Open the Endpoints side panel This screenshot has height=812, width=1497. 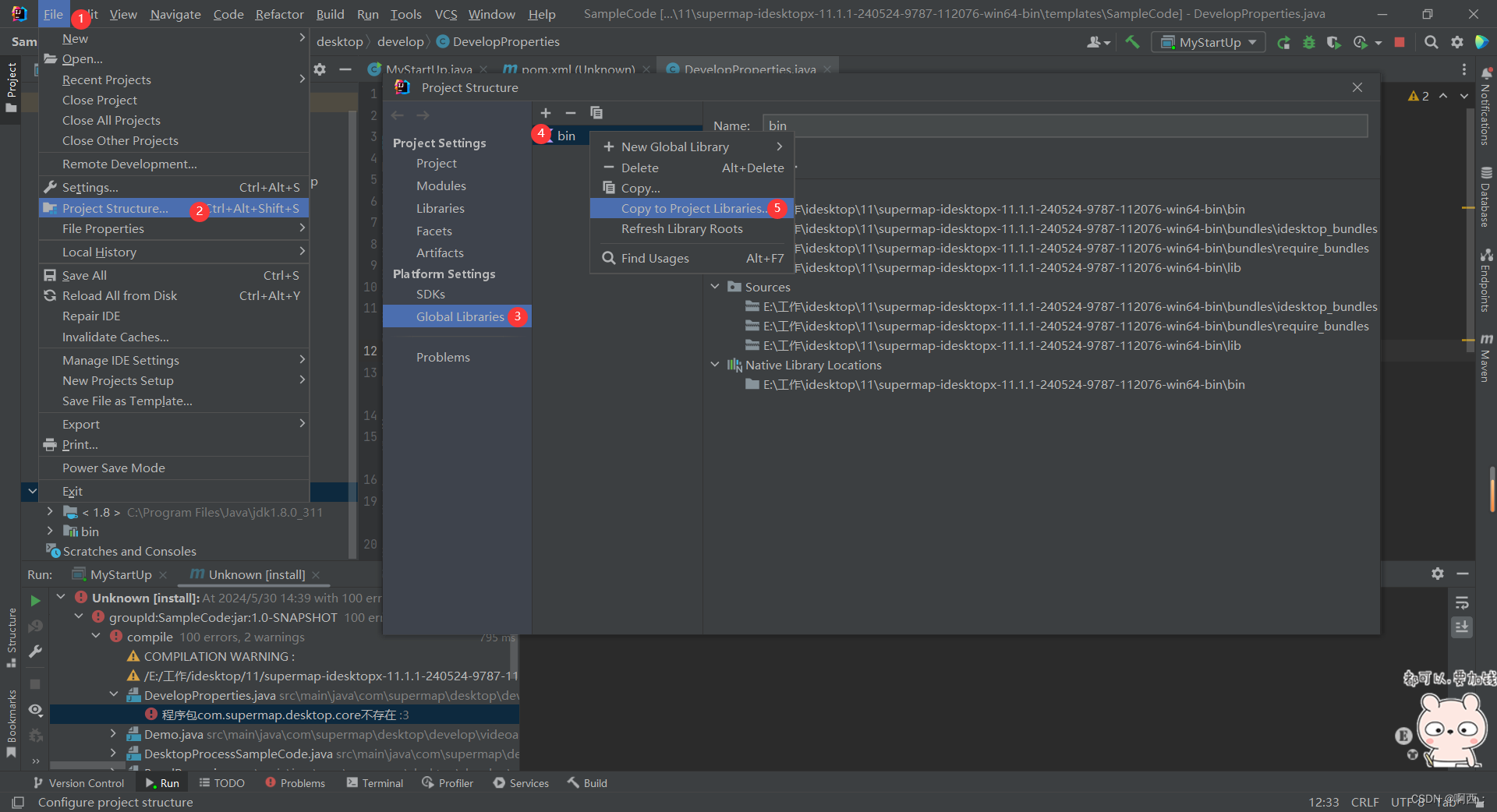point(1486,281)
